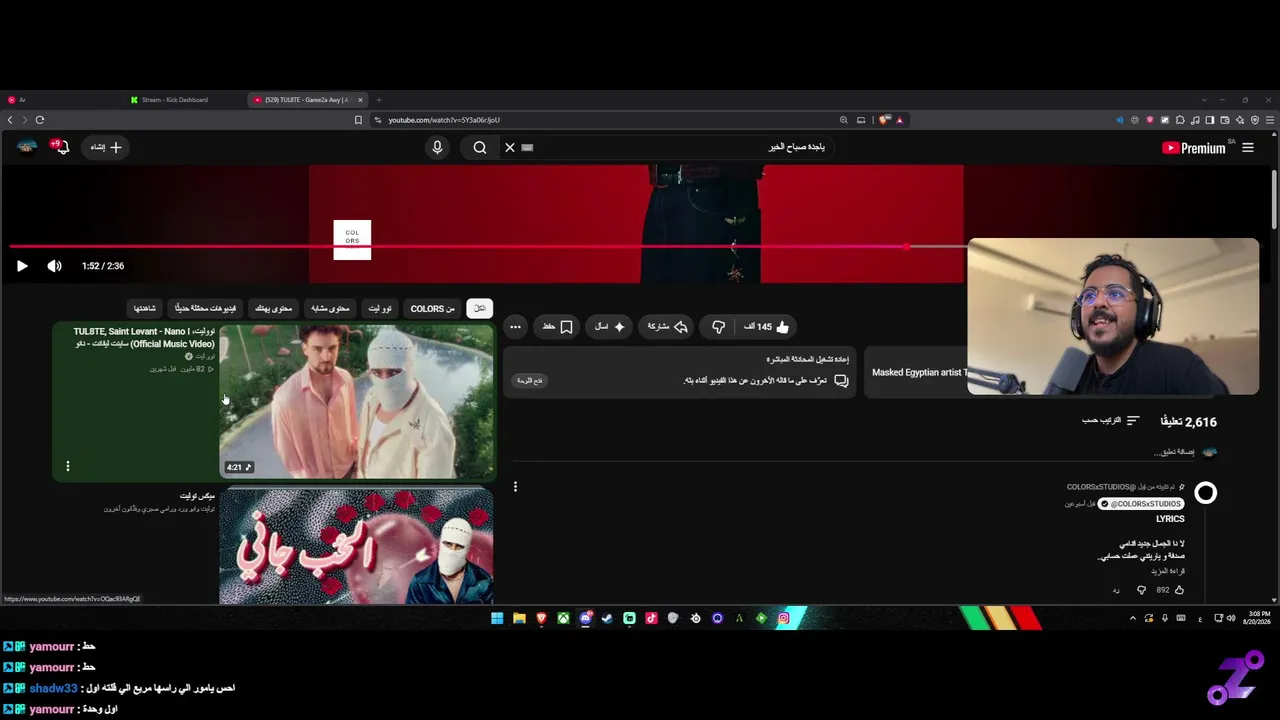
Task: Dislike the video with thumbs down
Action: click(718, 327)
